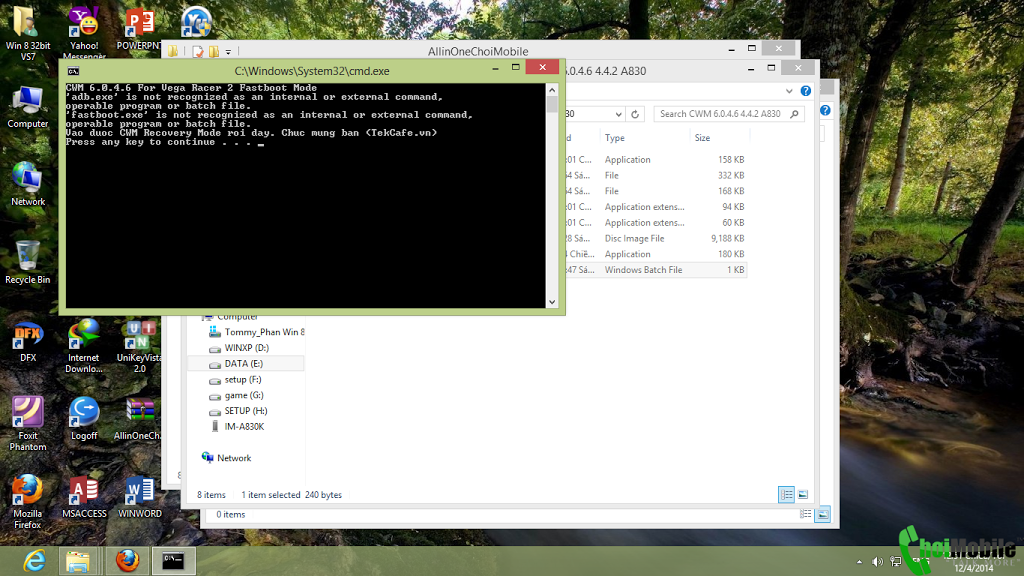Launch Mozilla Firefox desktop shortcut

[27, 502]
